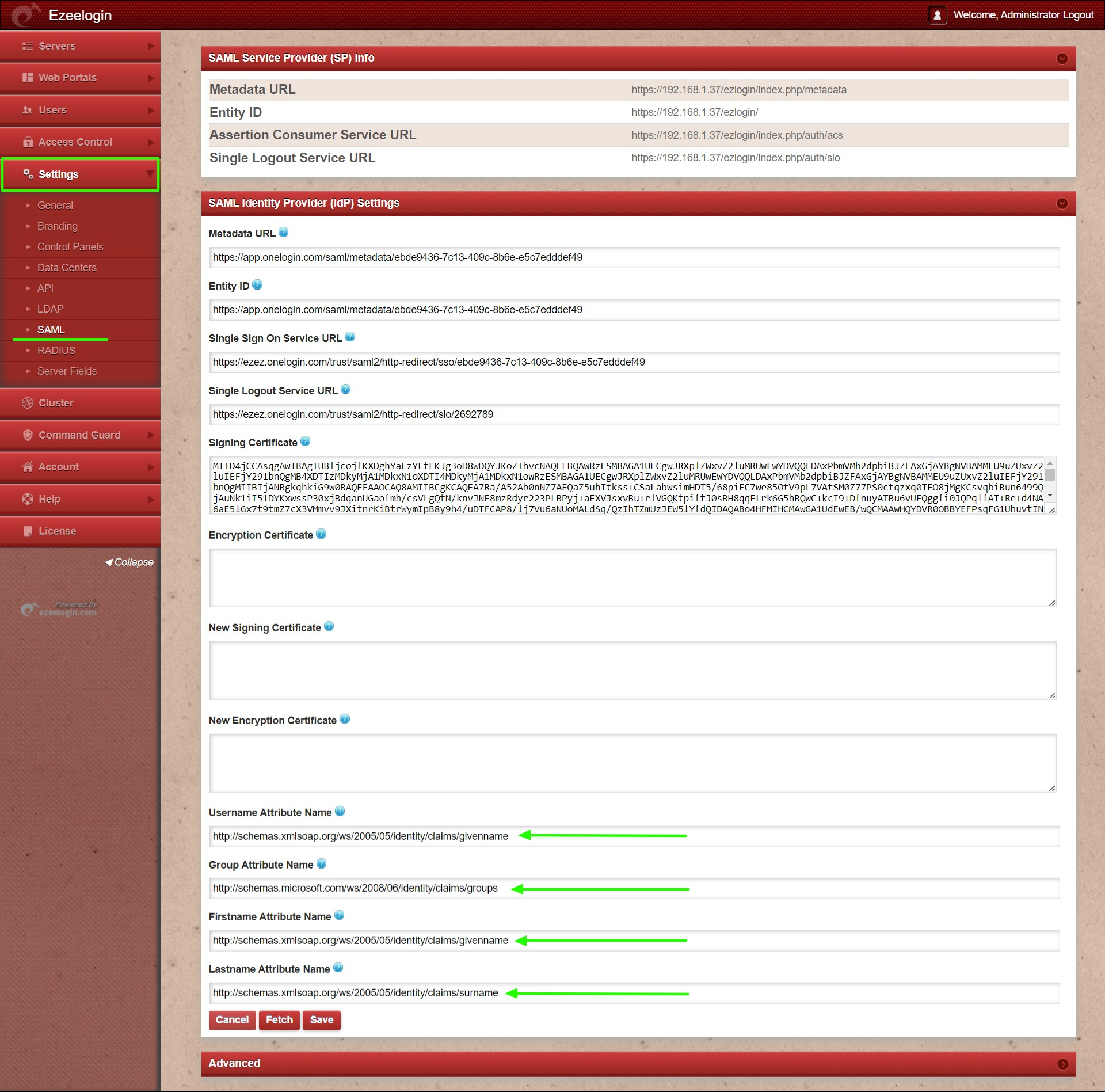
Task: Click the IdP Entity ID input field
Action: (634, 310)
